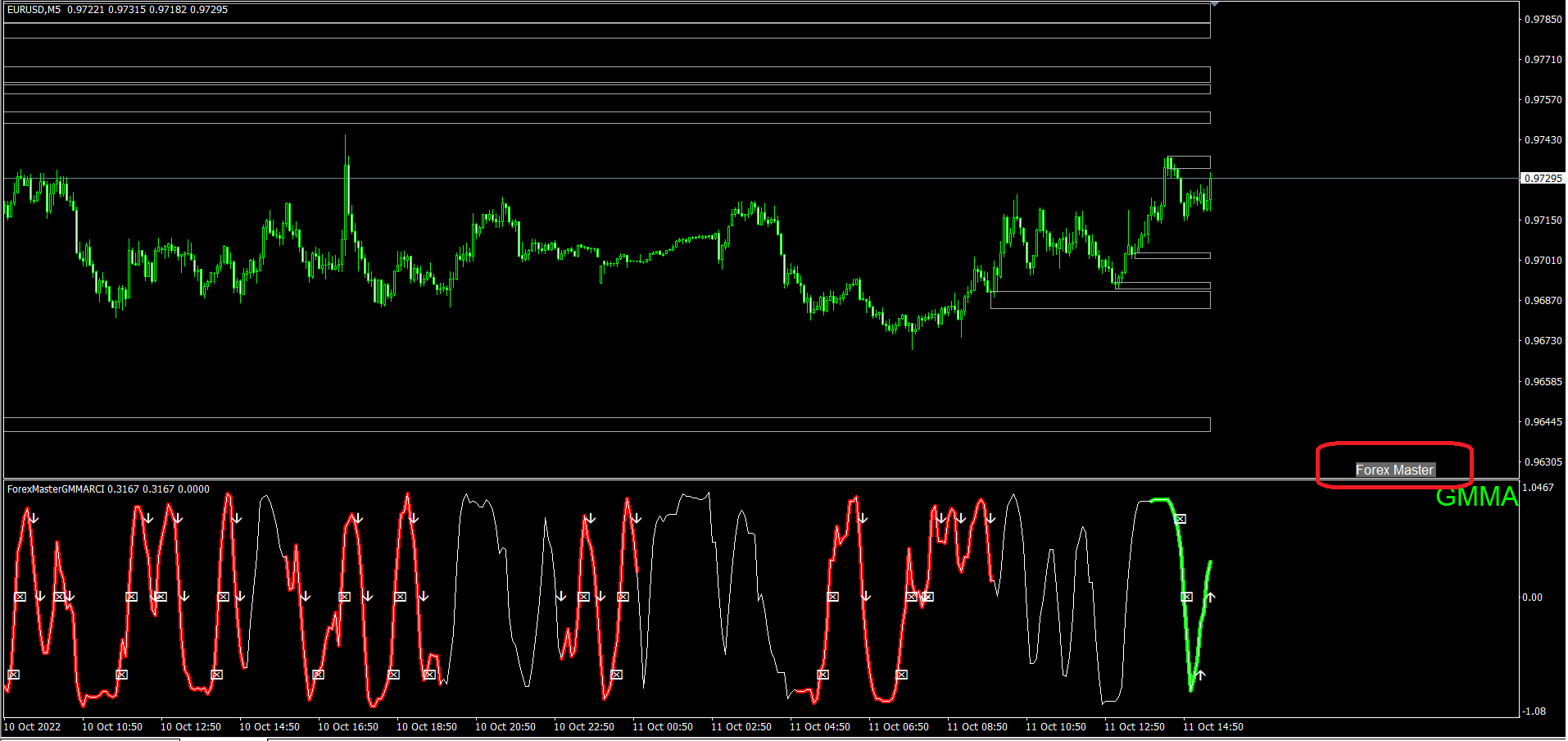
Task: Click the -1.08 indicator scale value
Action: point(1534,711)
